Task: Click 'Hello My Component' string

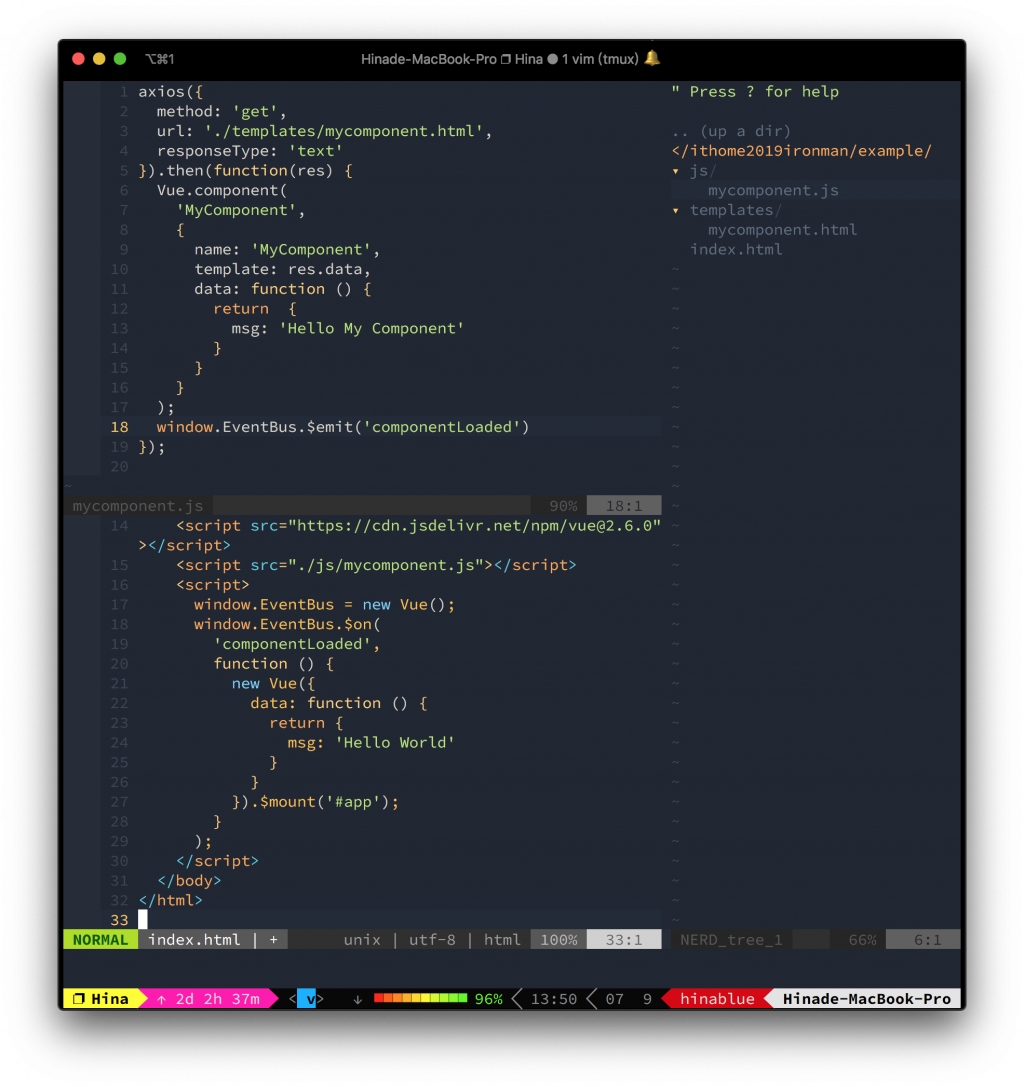Action: coord(371,329)
